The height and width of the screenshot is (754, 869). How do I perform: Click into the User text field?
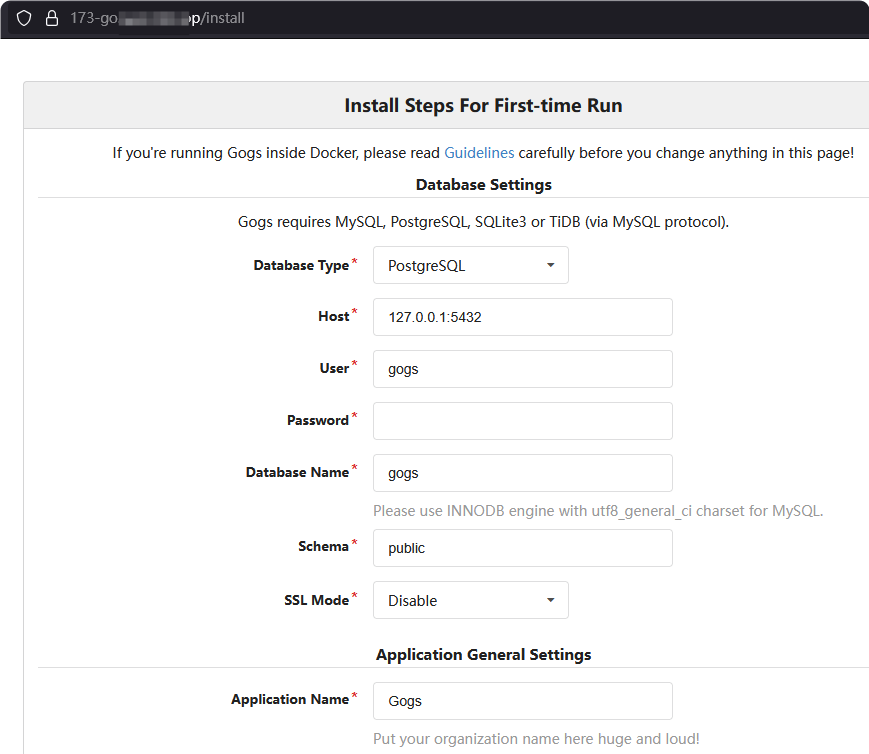[x=522, y=369]
